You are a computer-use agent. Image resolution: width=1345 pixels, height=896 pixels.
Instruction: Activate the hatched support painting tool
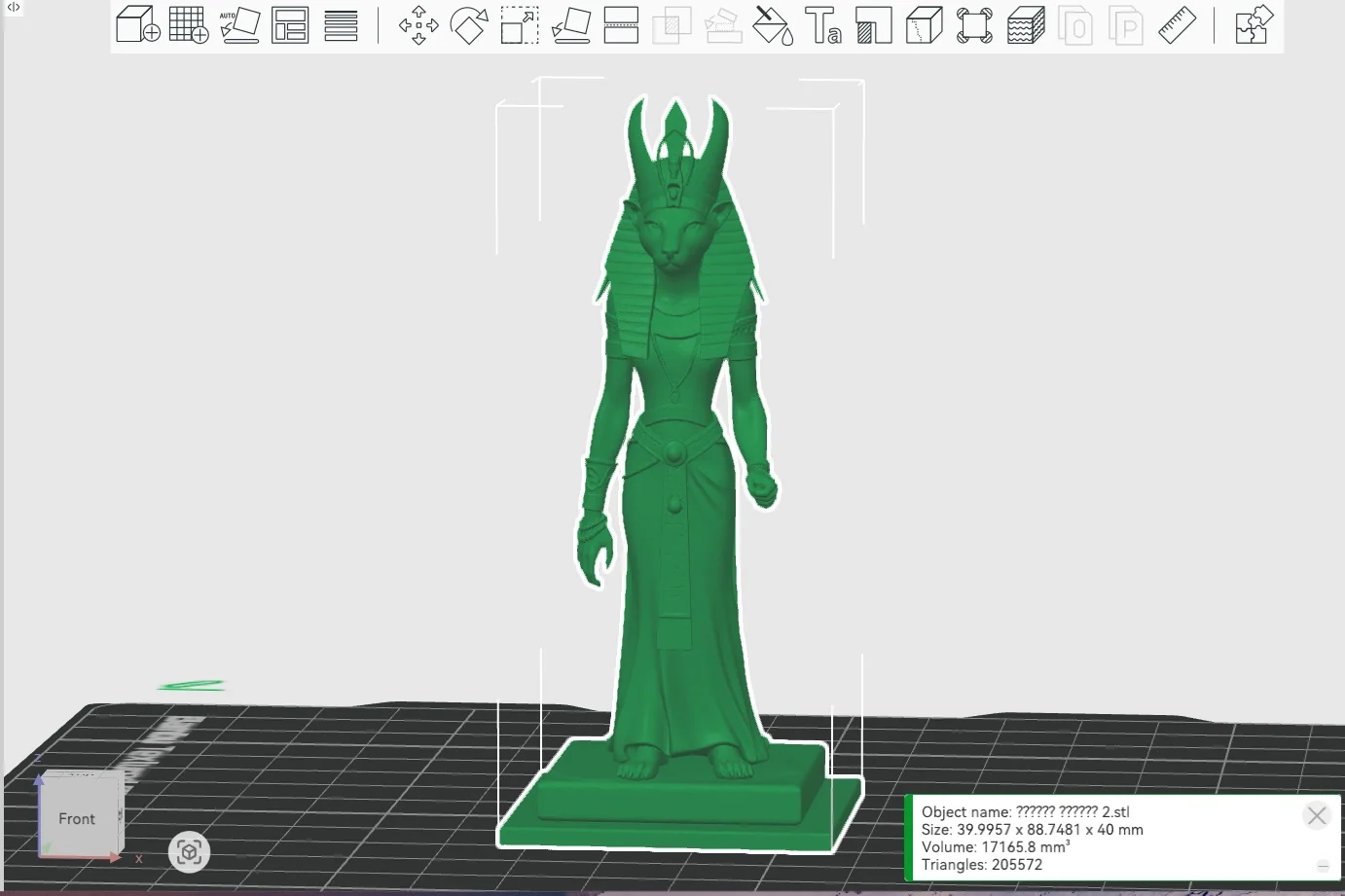click(874, 25)
